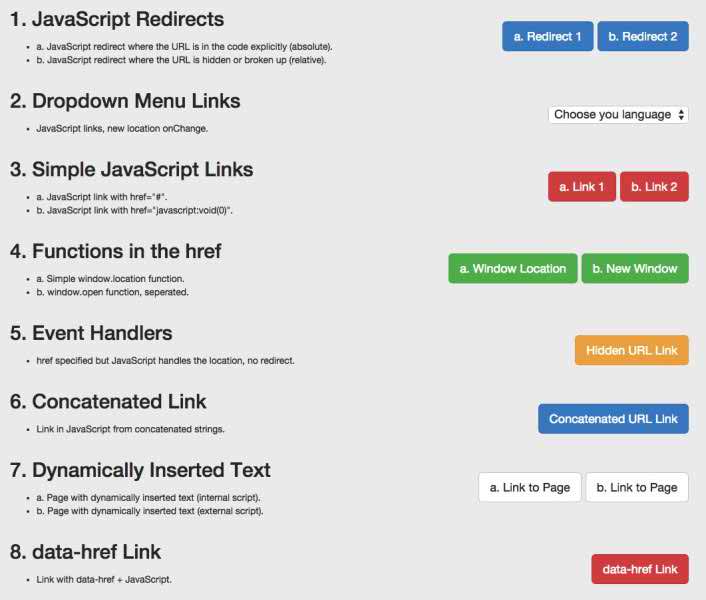Click the '2. Dropdown Menu Links' heading
Image resolution: width=706 pixels, height=600 pixels.
[x=125, y=101]
